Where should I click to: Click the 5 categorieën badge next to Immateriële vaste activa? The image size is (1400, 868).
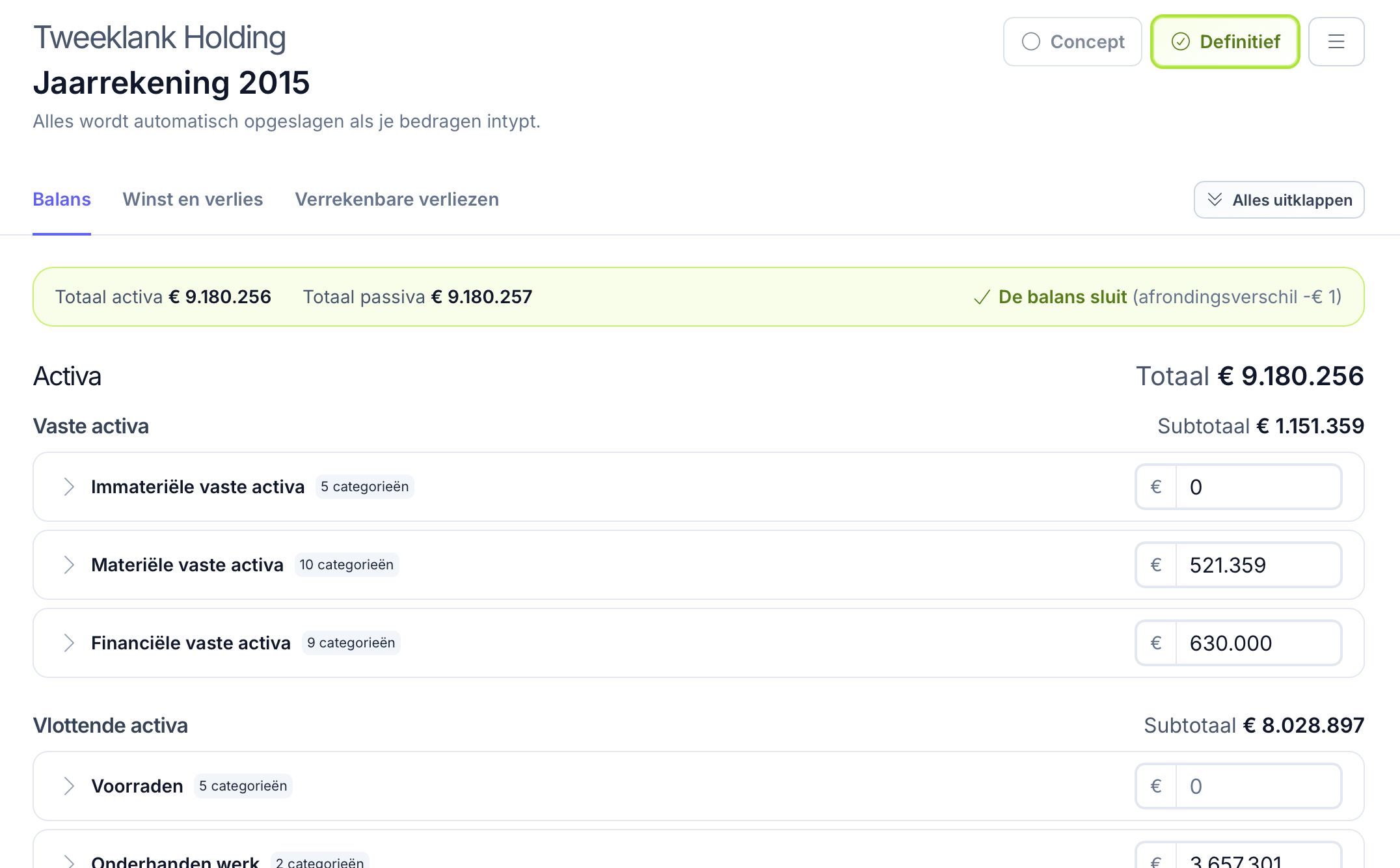coord(364,487)
